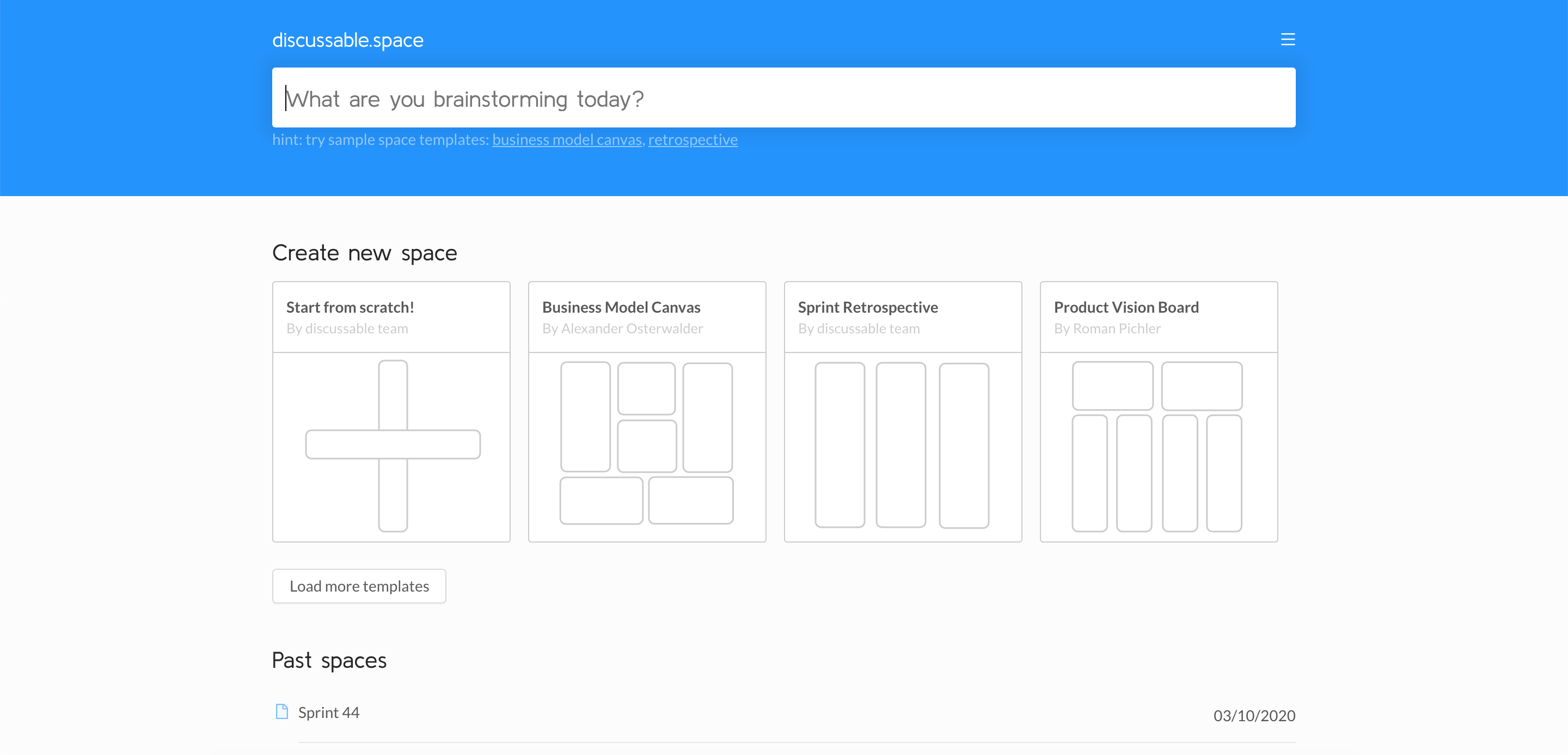Open the retrospective hint link
Screen dimensions: 1568x755
tap(692, 140)
